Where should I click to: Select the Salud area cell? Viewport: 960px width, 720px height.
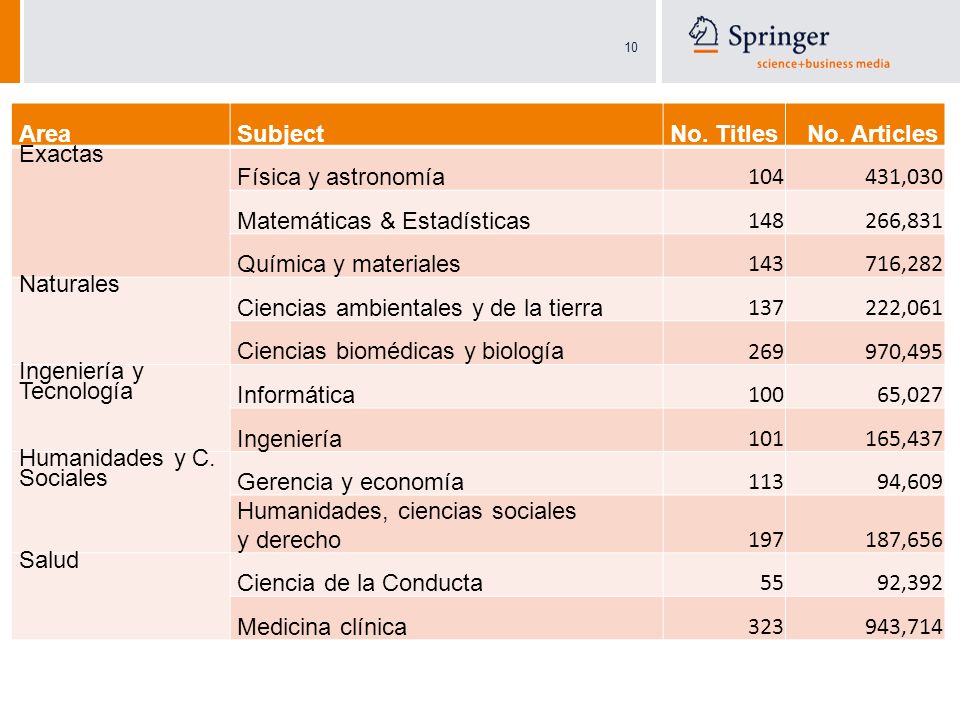tap(121, 596)
